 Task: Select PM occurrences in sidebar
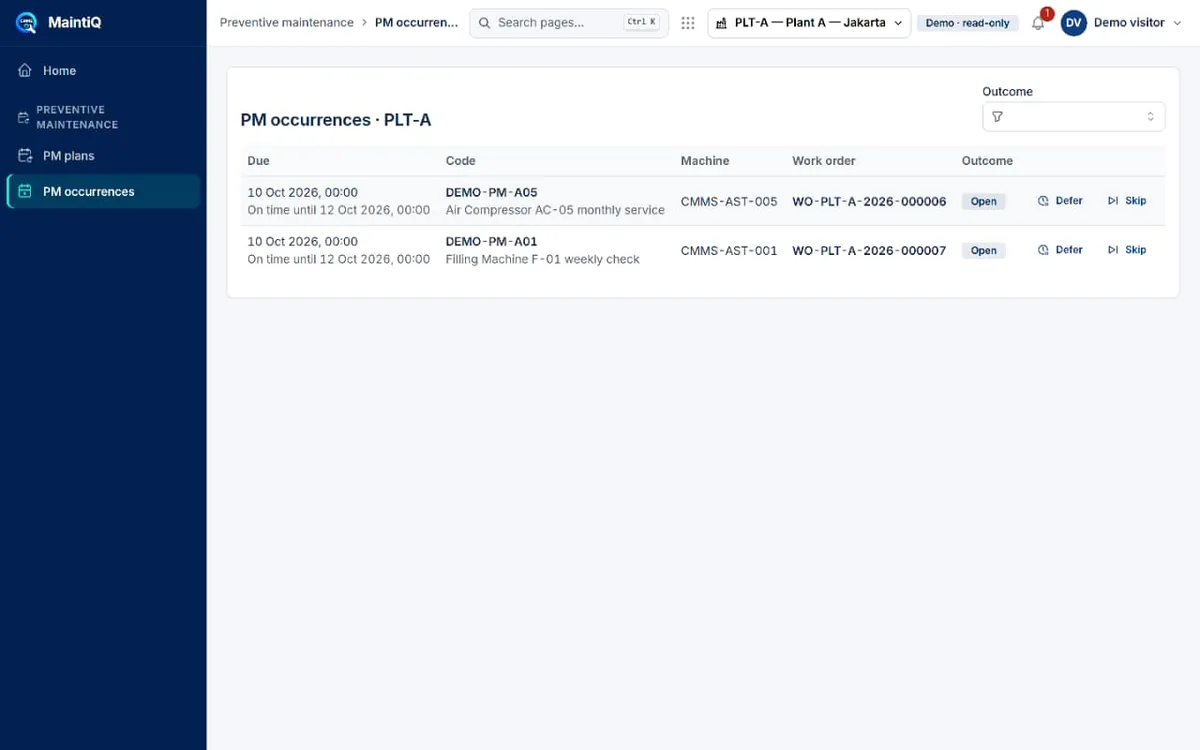tap(103, 191)
